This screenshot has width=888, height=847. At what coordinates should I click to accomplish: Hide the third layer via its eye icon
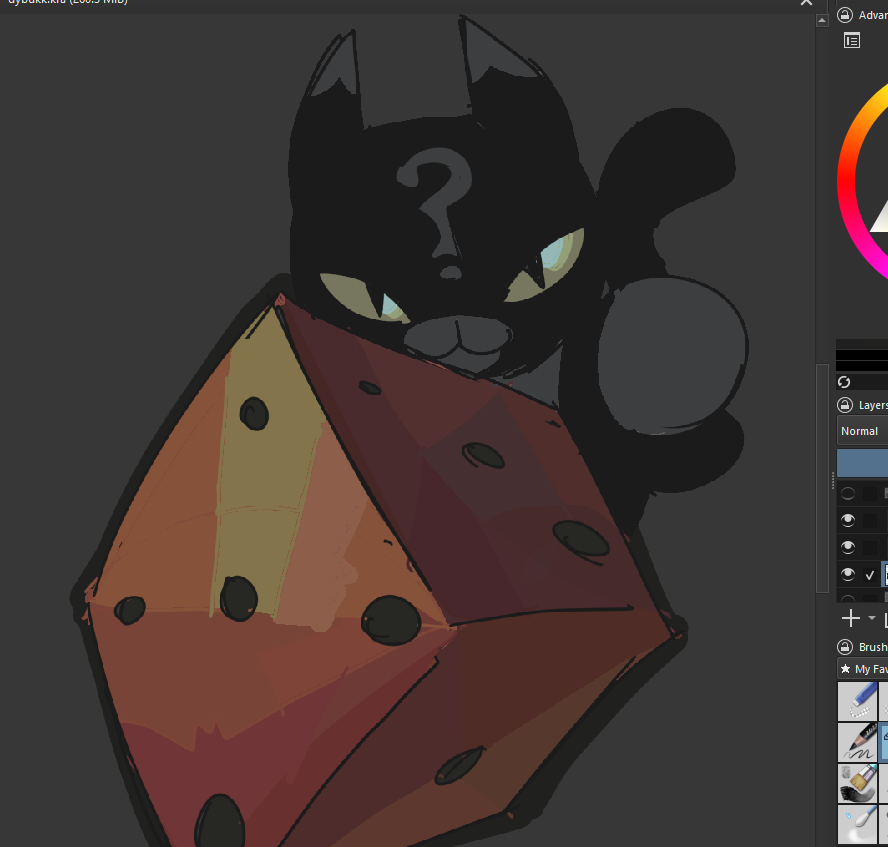pyautogui.click(x=848, y=547)
